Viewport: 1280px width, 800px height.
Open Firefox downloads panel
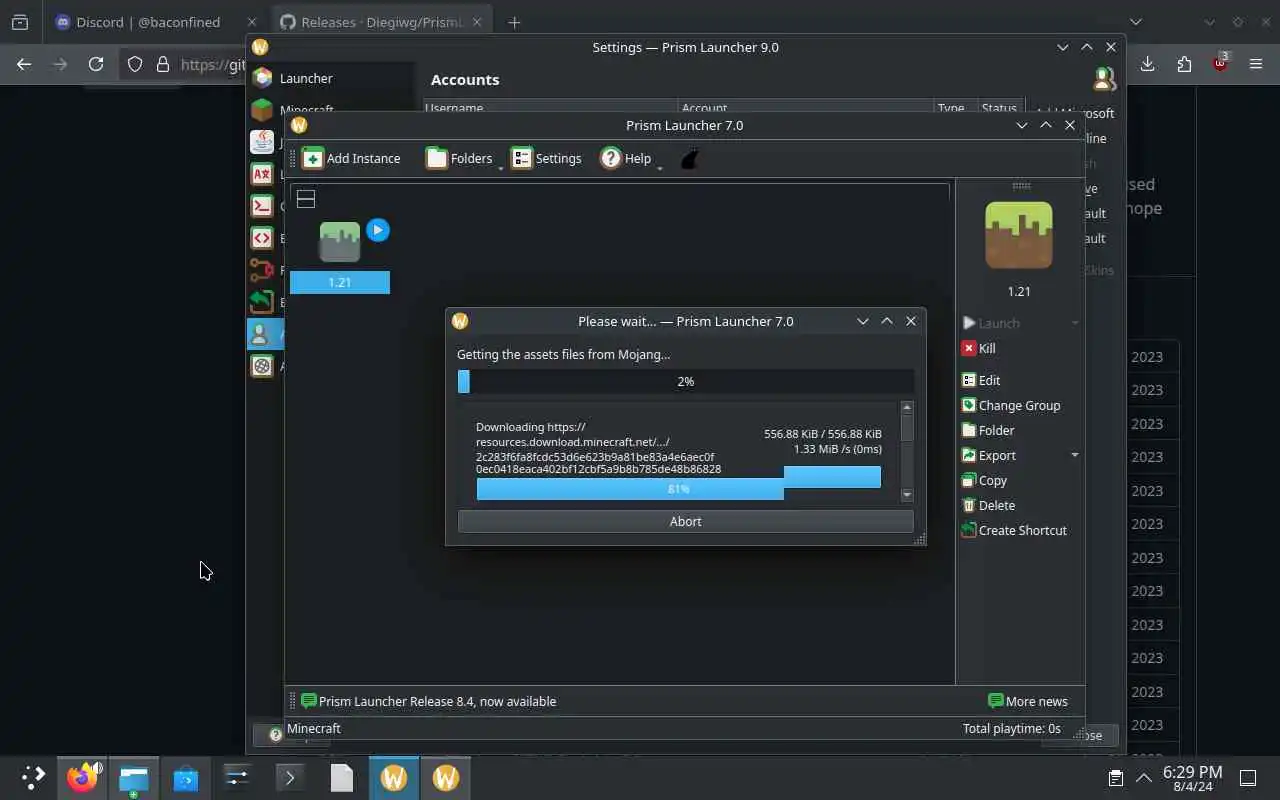(1147, 64)
